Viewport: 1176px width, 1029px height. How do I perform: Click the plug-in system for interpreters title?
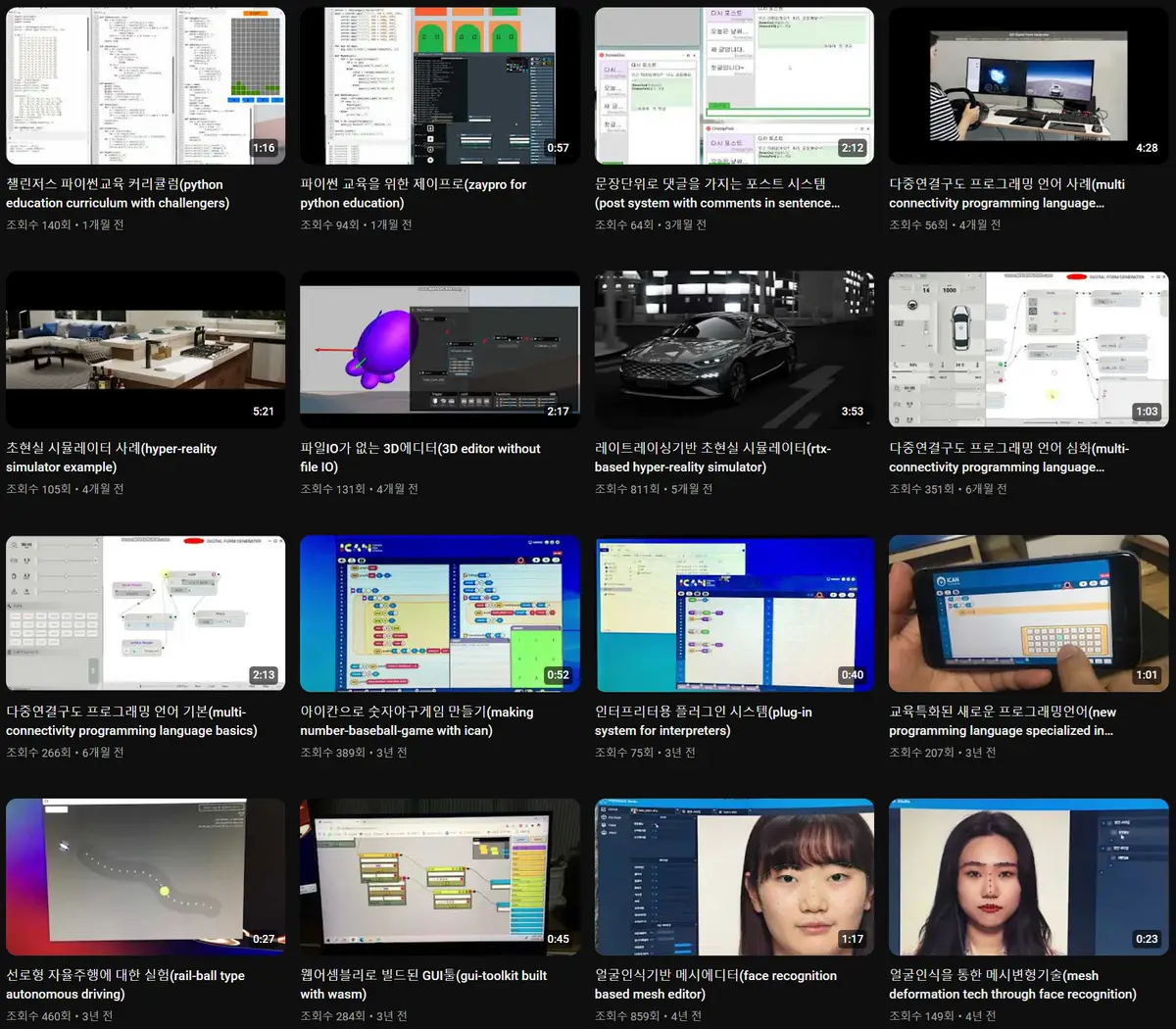pos(703,721)
